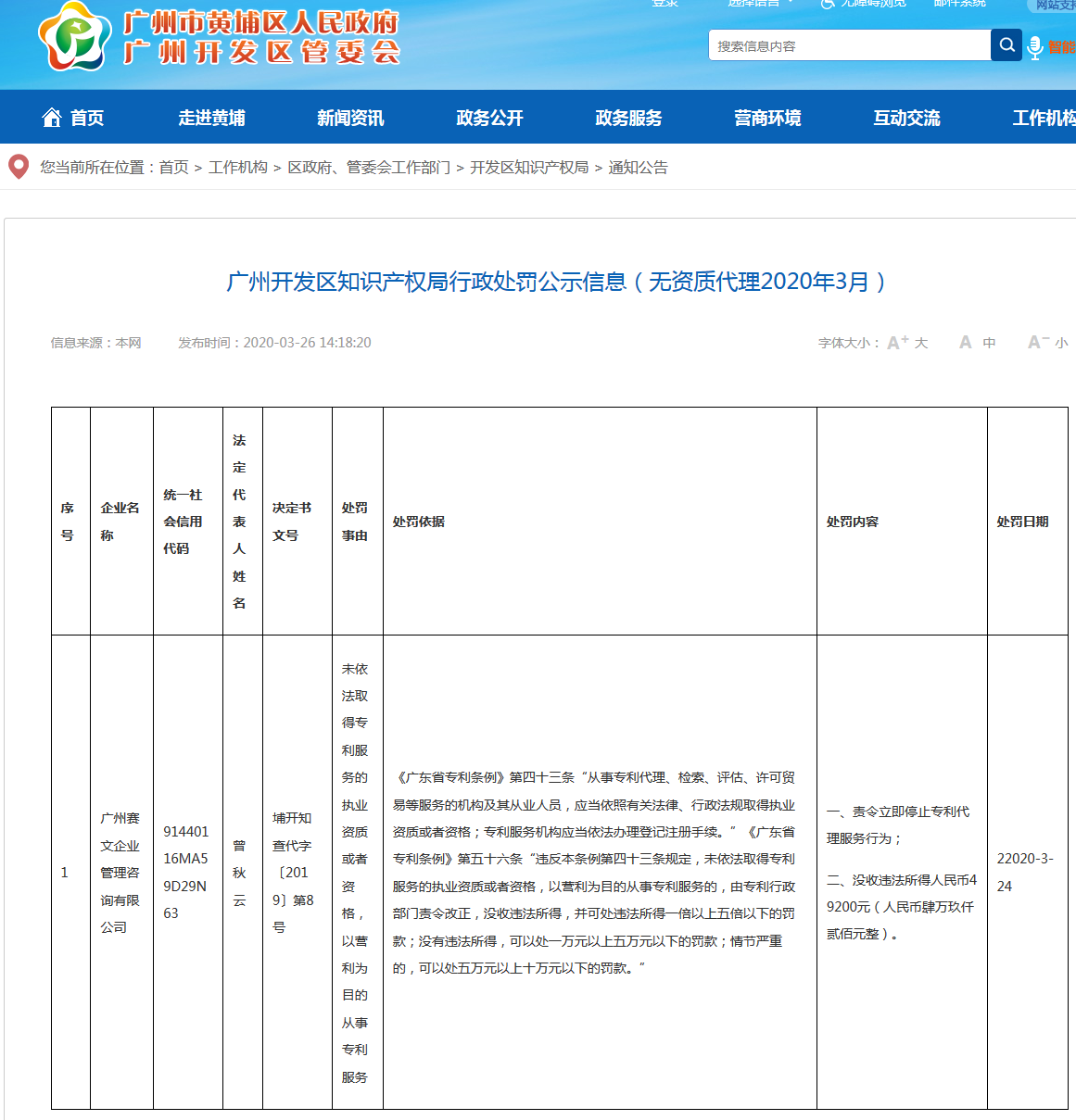The height and width of the screenshot is (1120, 1076).
Task: Click the representative name 曾秋云
Action: pos(239,873)
